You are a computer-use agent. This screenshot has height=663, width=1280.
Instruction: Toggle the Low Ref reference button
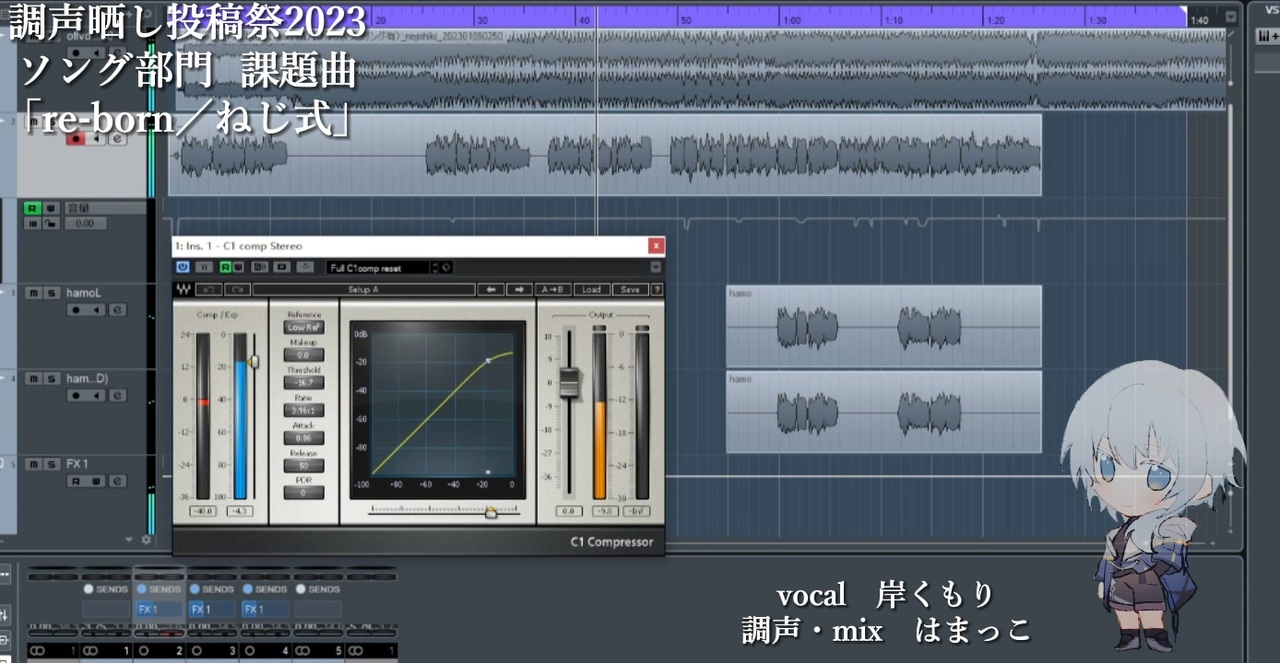[304, 327]
